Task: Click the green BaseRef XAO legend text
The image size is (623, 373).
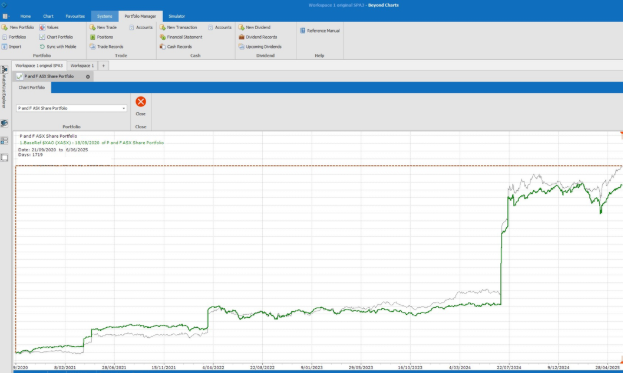Action: [92, 143]
